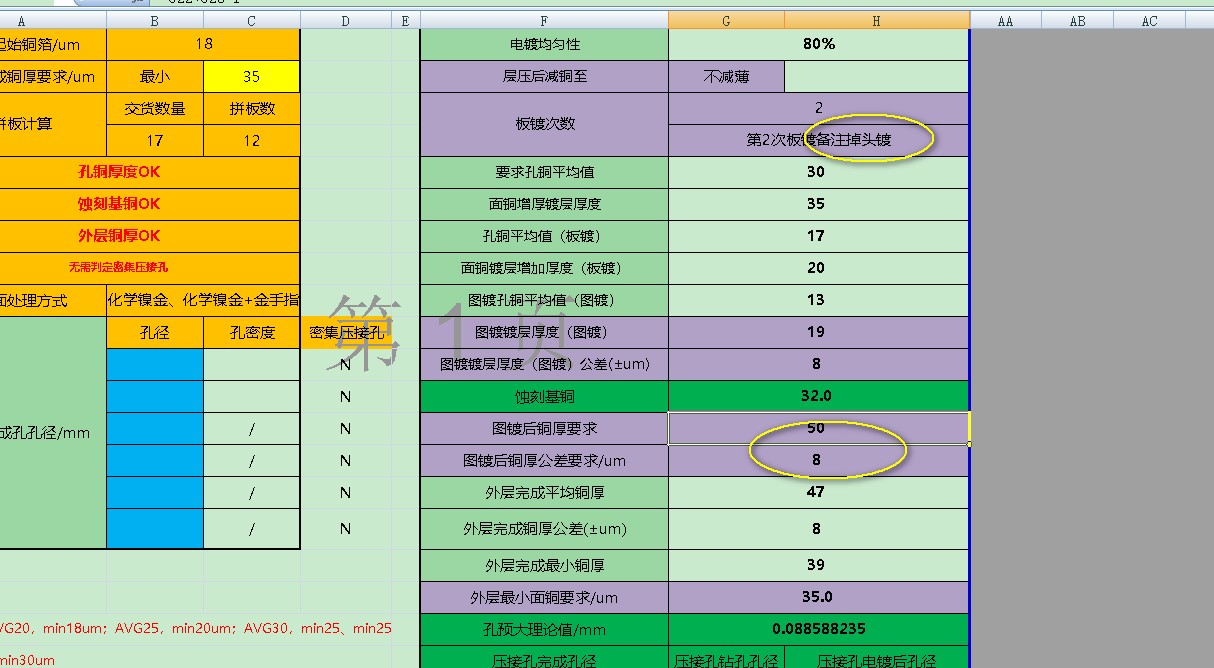Select the value 30 for 要求孔铜平均值
The height and width of the screenshot is (668, 1214).
(x=819, y=172)
